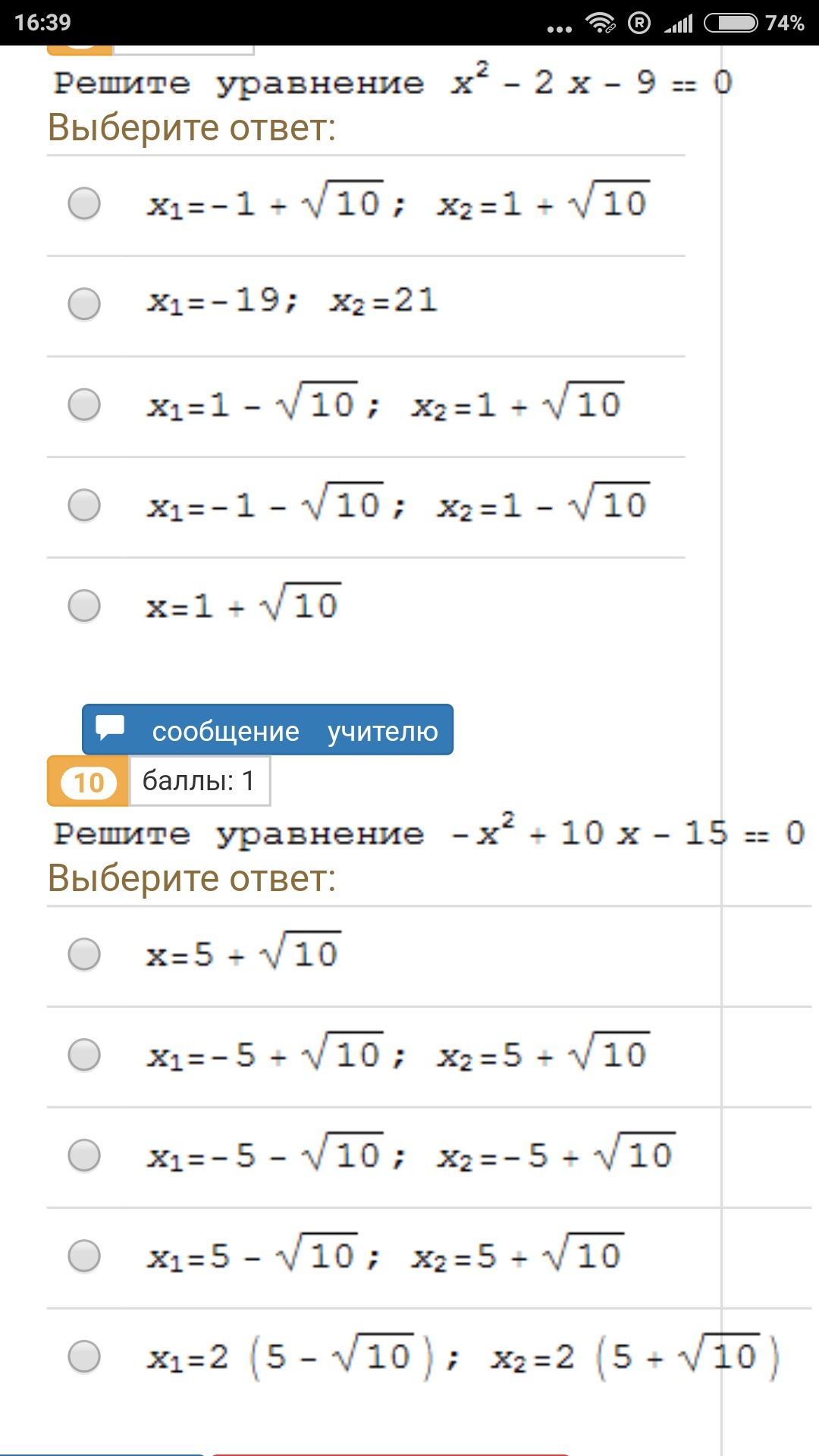Select answer x1=1-√10; x2=1+√10
This screenshot has width=819, height=1456.
[83, 404]
